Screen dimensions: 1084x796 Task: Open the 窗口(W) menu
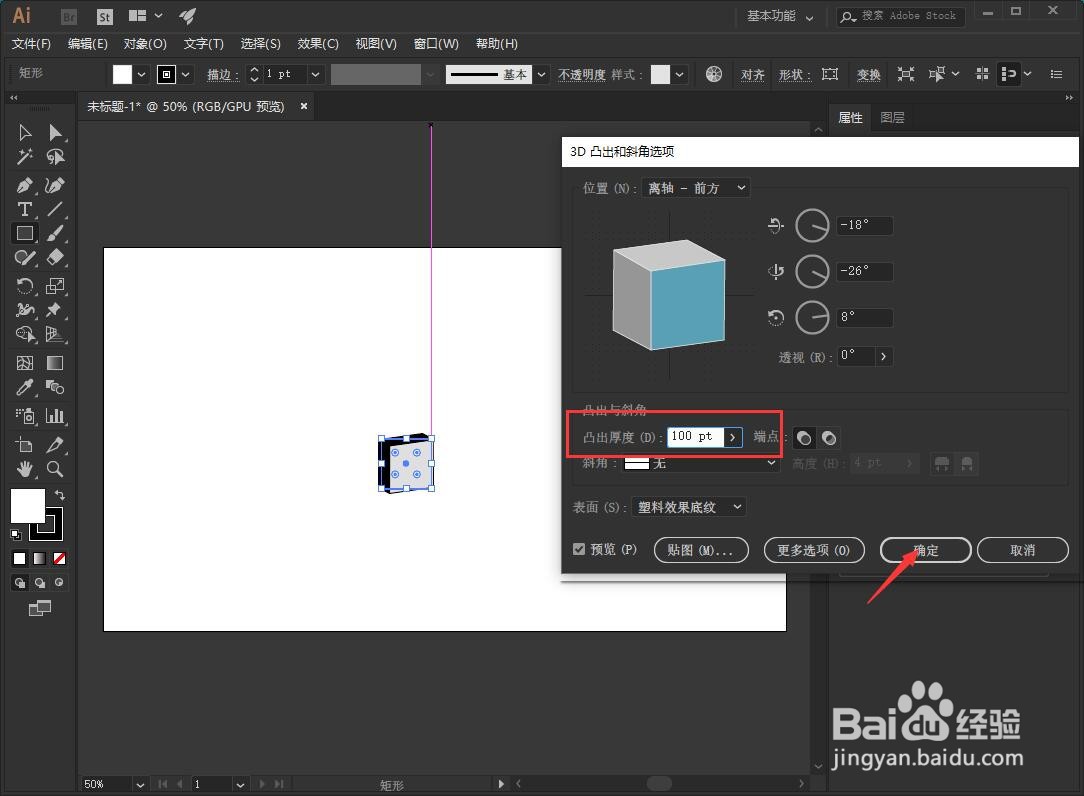[x=436, y=44]
